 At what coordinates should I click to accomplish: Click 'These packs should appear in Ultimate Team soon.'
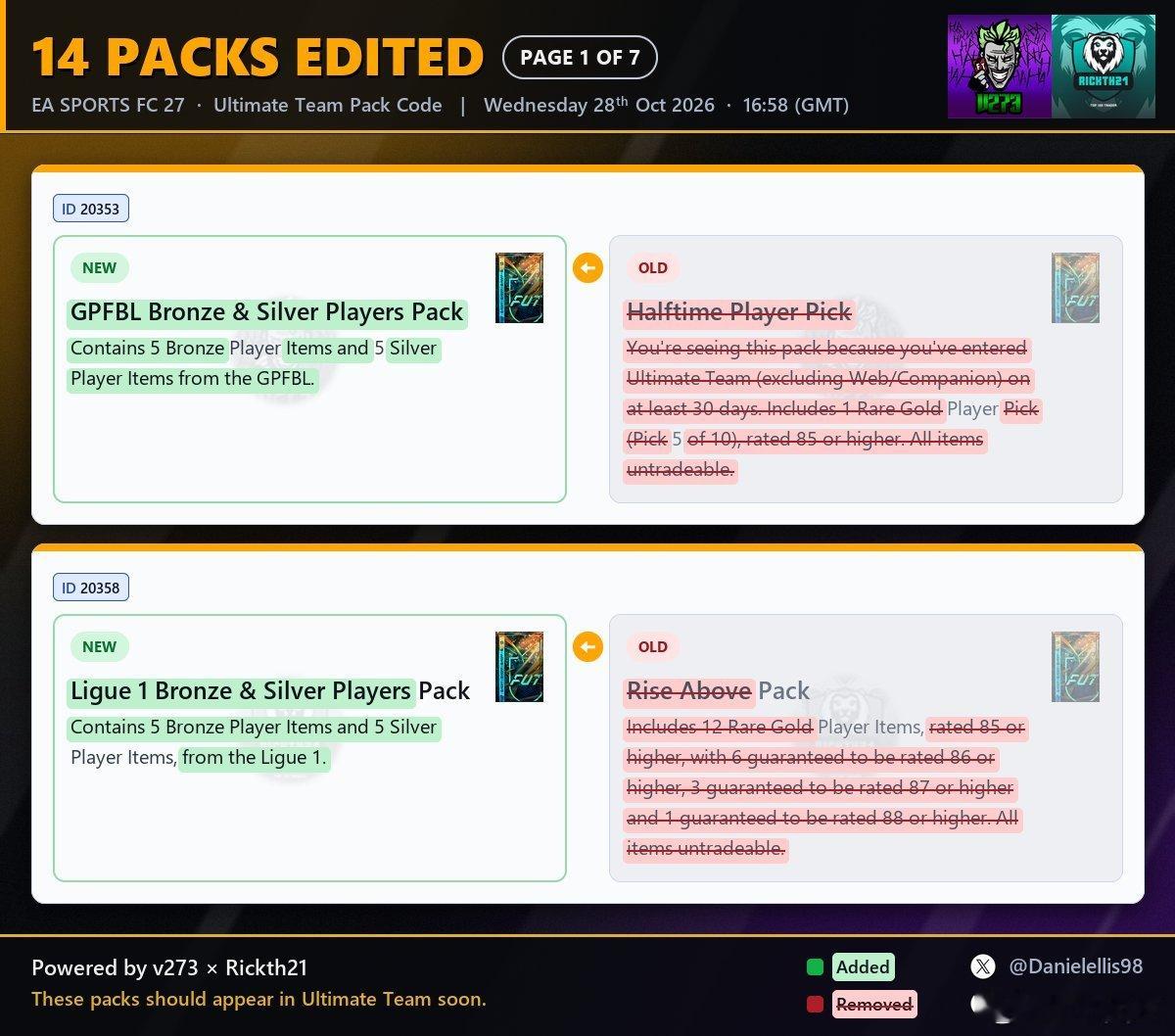pyautogui.click(x=258, y=1000)
